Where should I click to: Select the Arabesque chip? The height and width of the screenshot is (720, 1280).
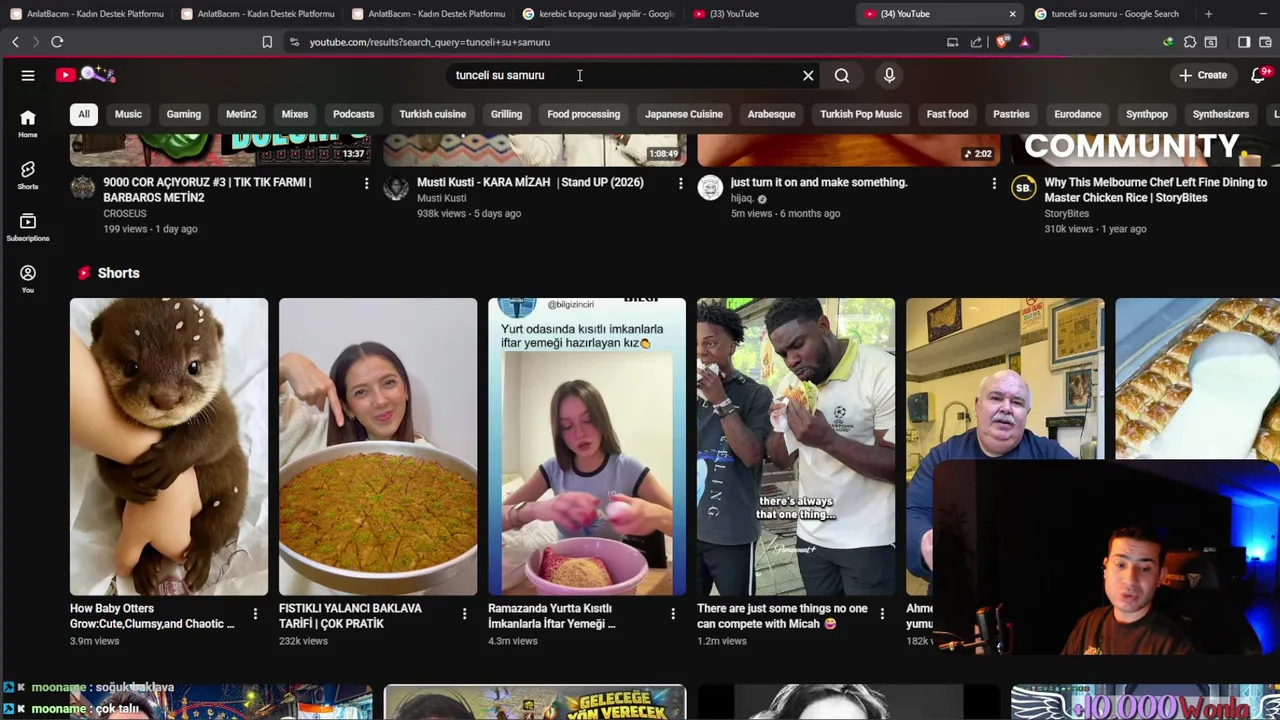point(771,114)
